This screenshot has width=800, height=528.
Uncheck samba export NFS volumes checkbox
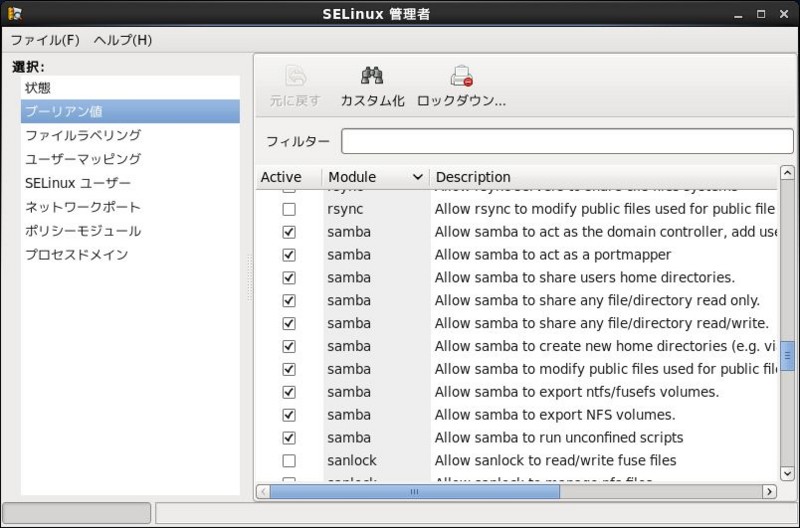tap(289, 415)
